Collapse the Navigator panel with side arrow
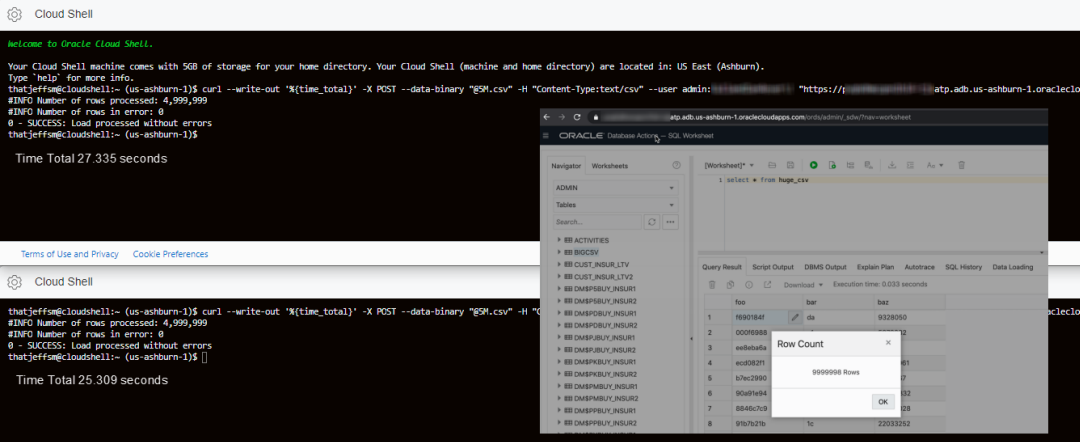This screenshot has width=1080, height=442. coord(691,339)
